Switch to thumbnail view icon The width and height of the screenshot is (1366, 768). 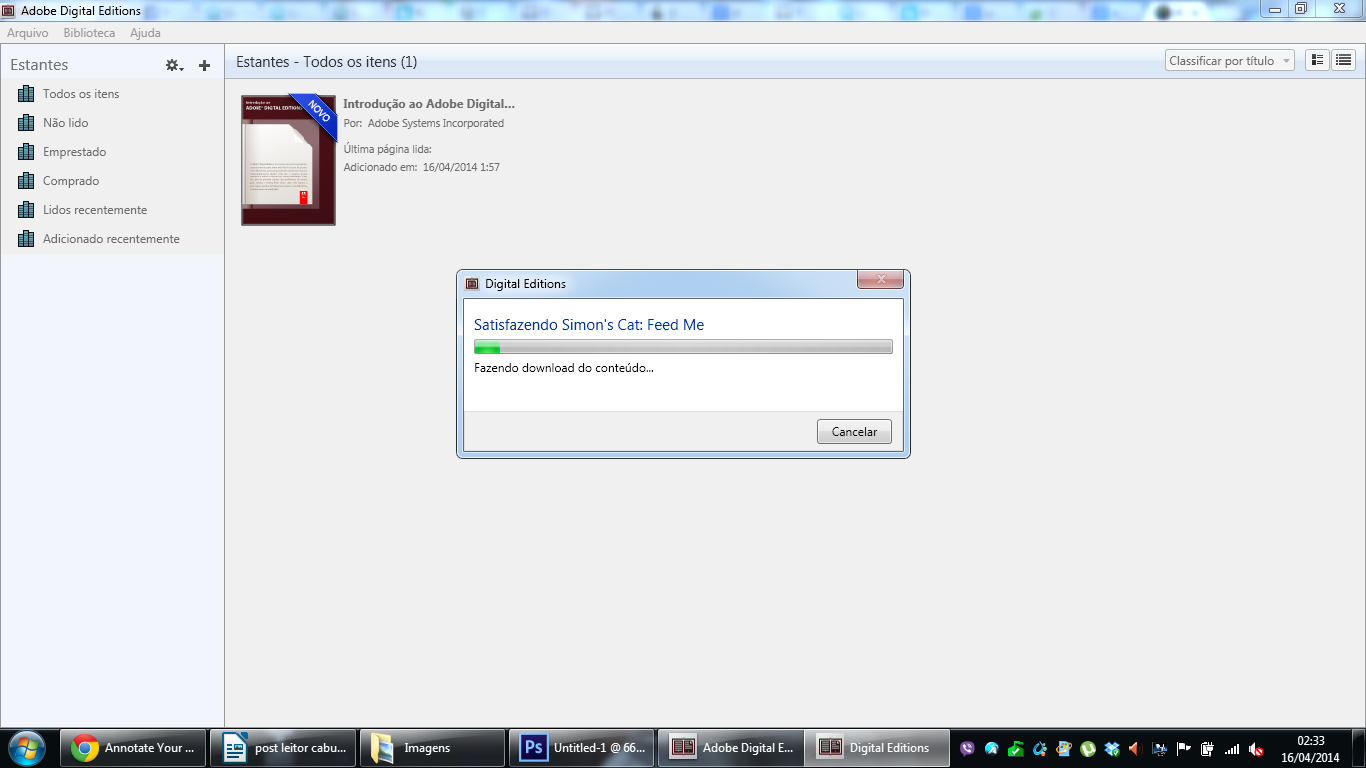(x=1317, y=61)
